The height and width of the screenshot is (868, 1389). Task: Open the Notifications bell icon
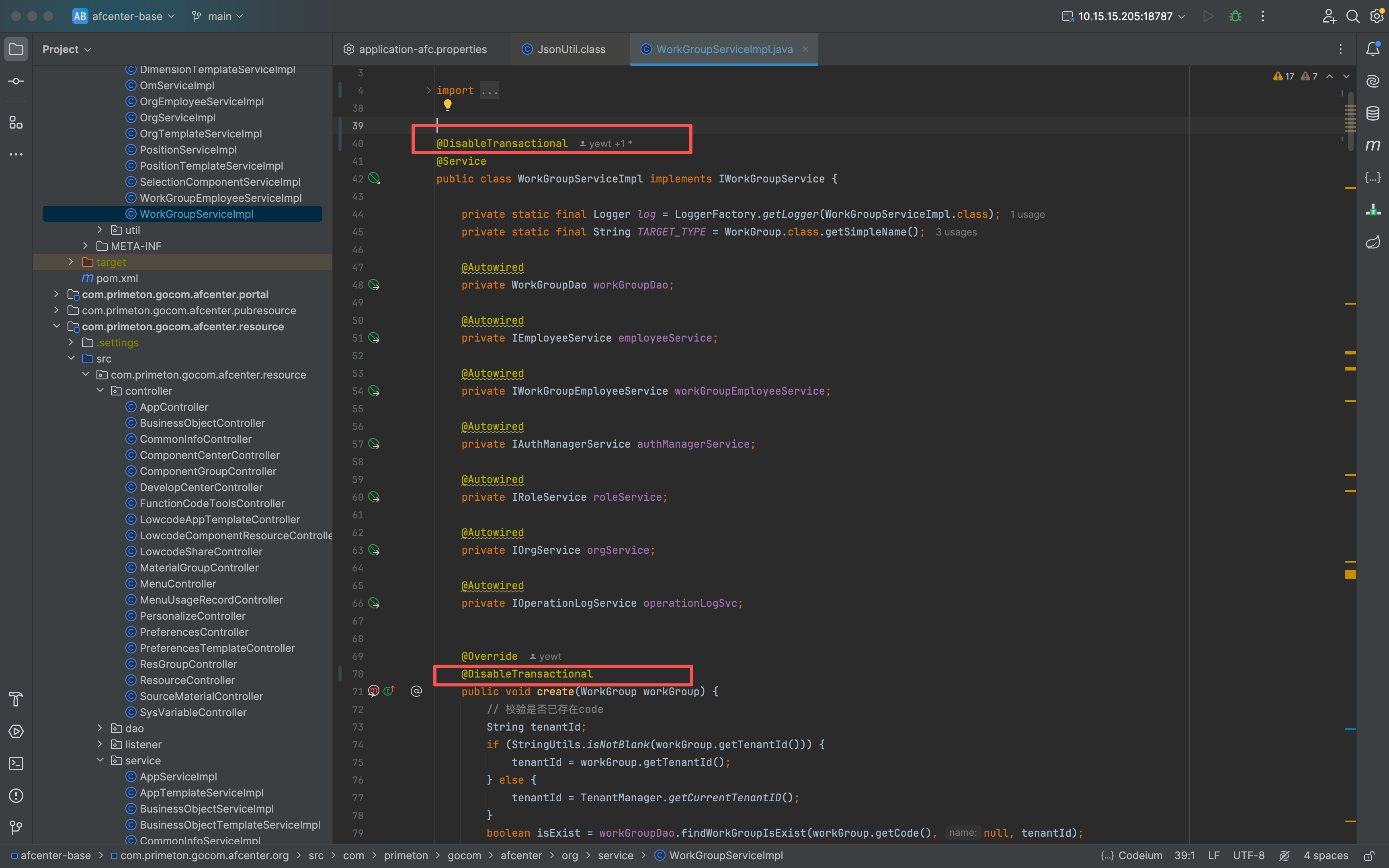point(1373,49)
